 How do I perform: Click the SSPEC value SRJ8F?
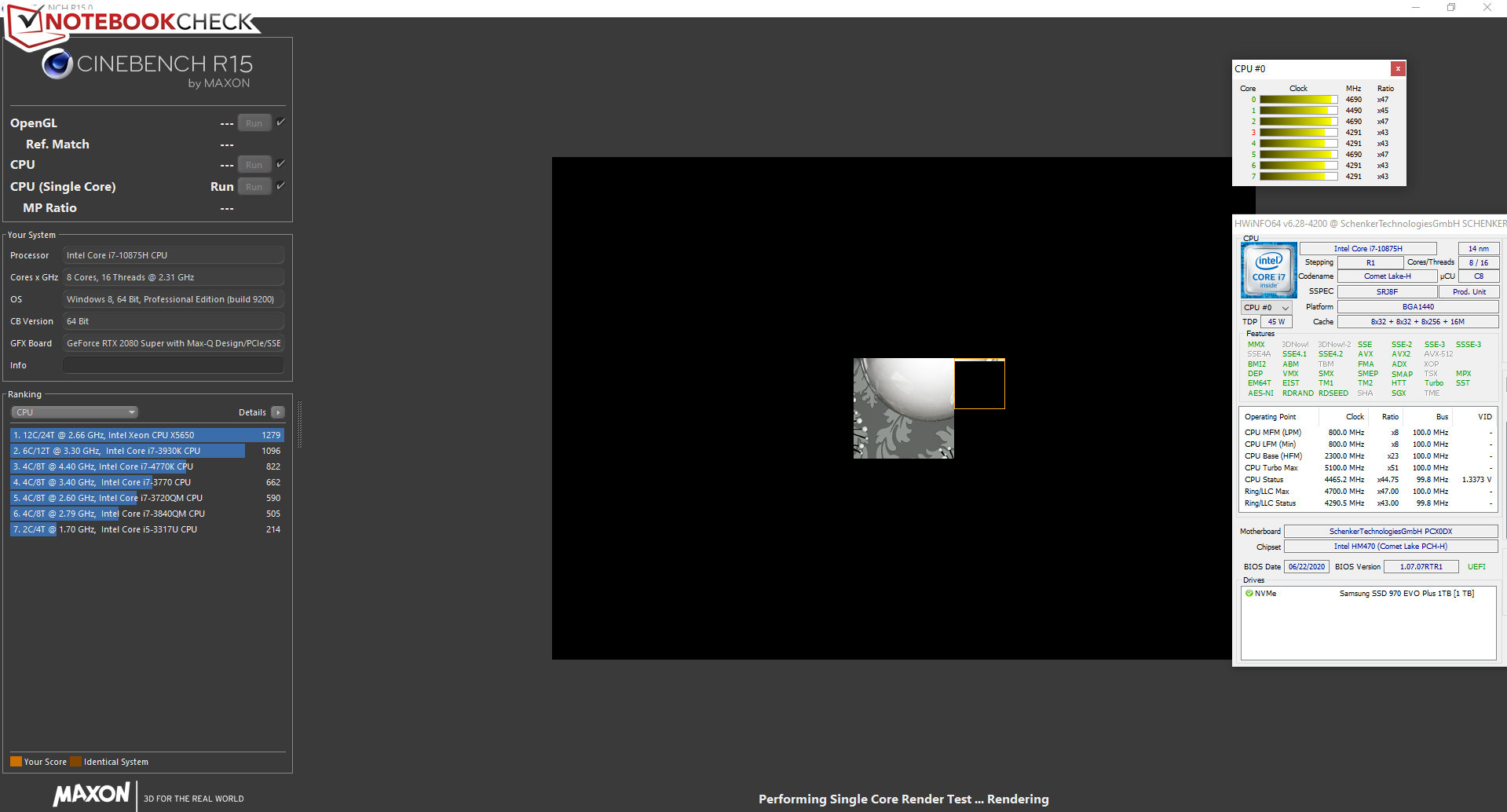click(1387, 292)
